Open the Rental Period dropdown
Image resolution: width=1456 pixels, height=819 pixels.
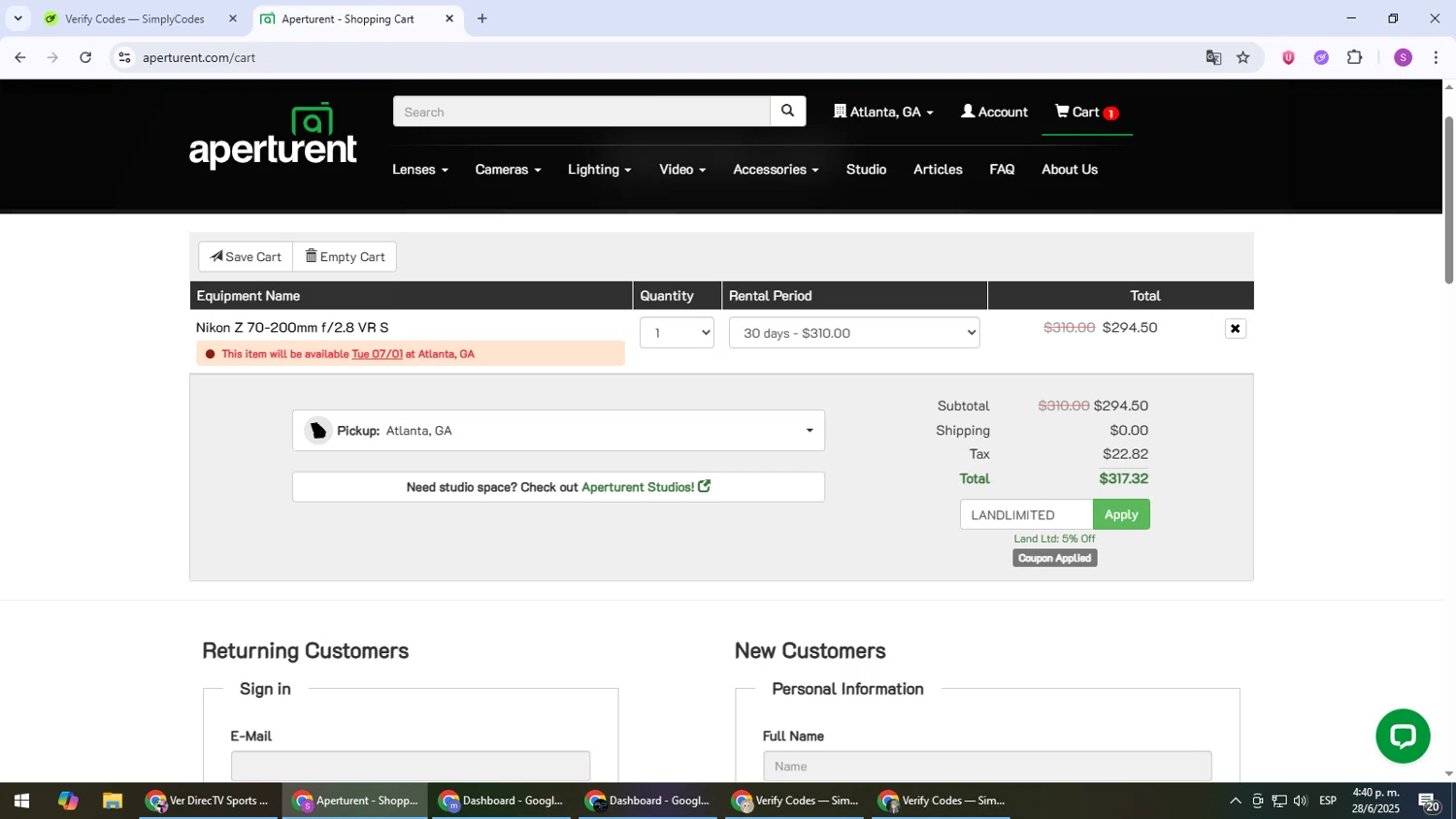pyautogui.click(x=854, y=333)
